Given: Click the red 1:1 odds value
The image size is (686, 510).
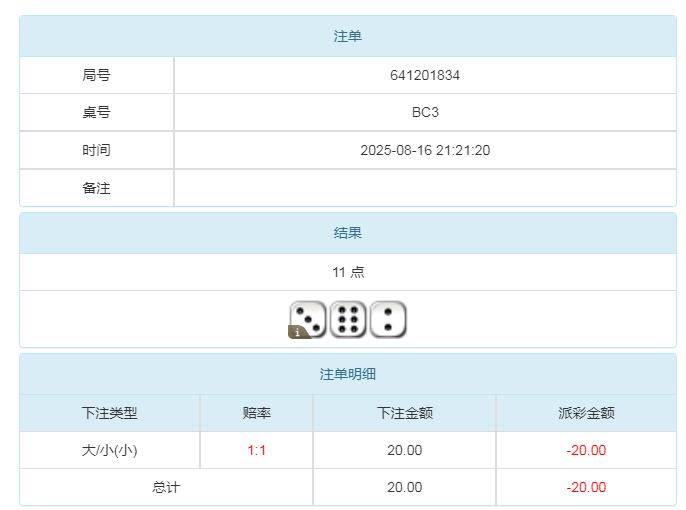Looking at the screenshot, I should (x=257, y=450).
